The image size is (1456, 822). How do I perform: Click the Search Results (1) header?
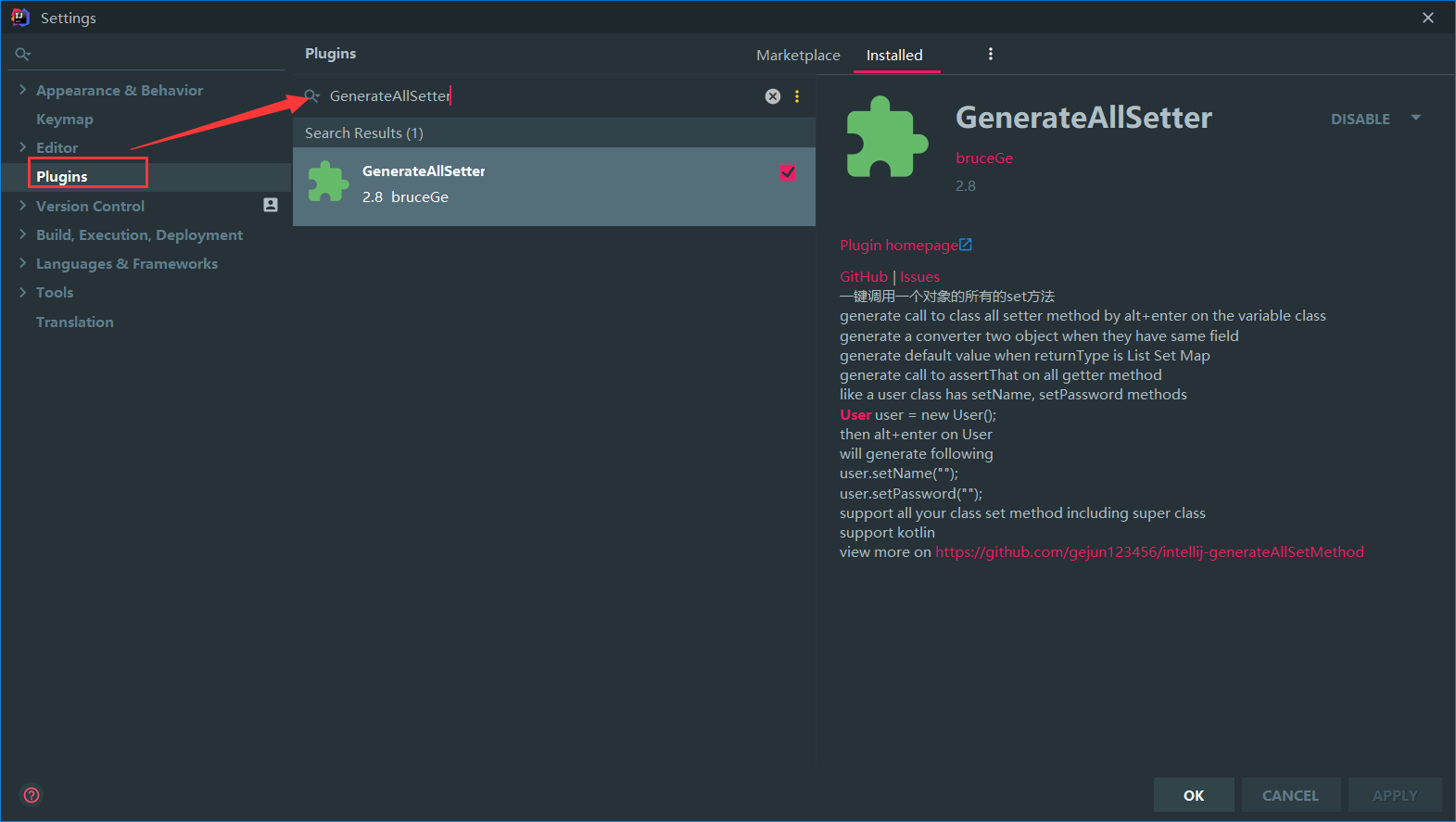tap(364, 133)
